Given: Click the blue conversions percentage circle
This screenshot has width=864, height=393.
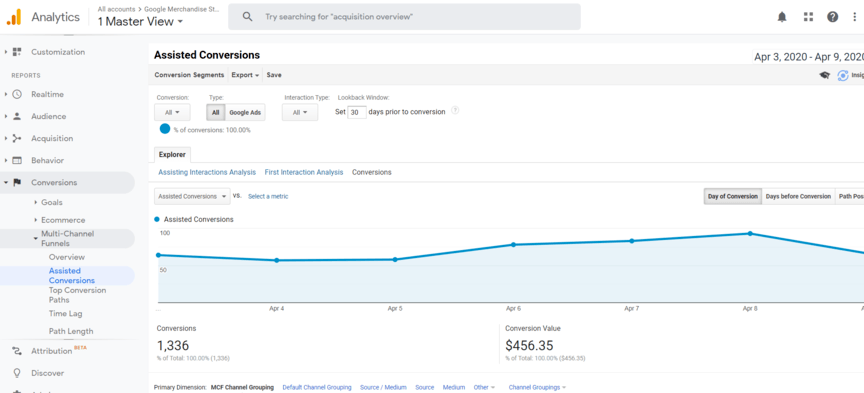Looking at the screenshot, I should [x=165, y=129].
